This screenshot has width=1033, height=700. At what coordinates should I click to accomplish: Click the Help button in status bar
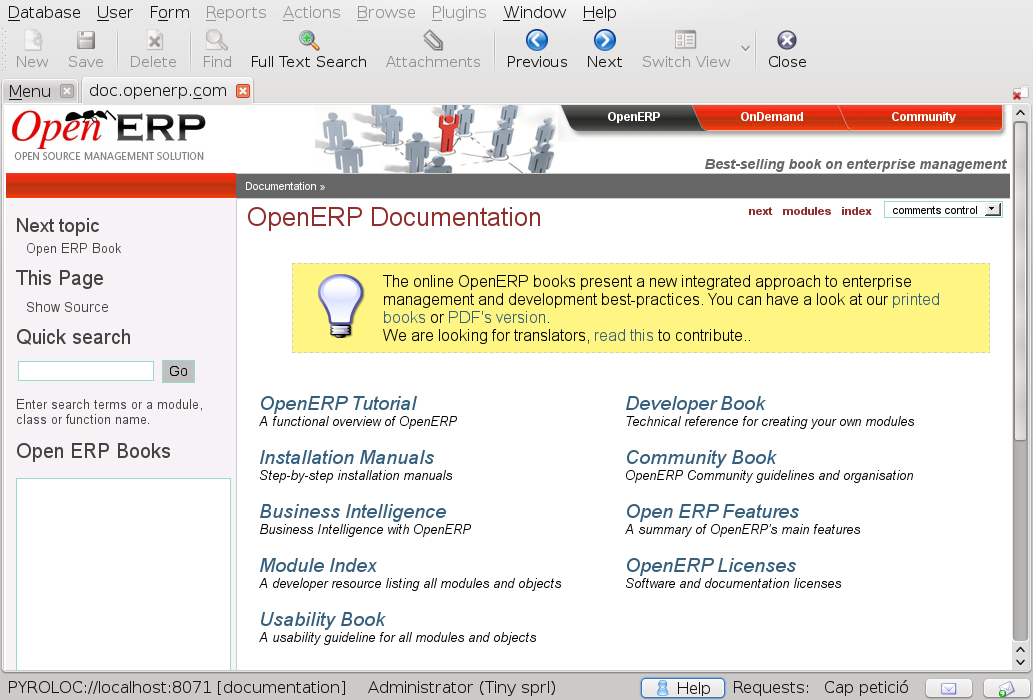(x=683, y=688)
